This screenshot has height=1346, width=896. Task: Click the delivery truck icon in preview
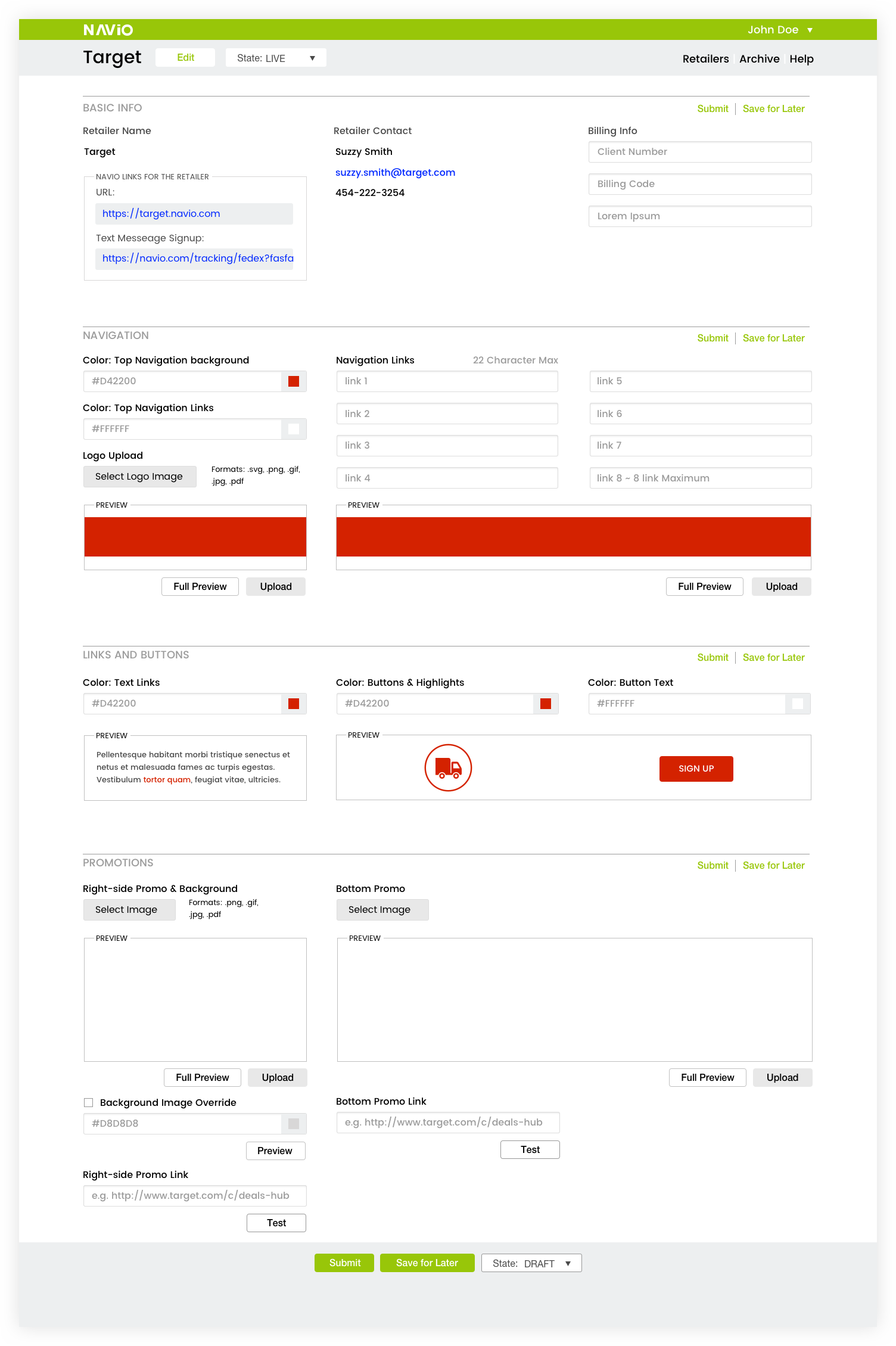click(448, 767)
